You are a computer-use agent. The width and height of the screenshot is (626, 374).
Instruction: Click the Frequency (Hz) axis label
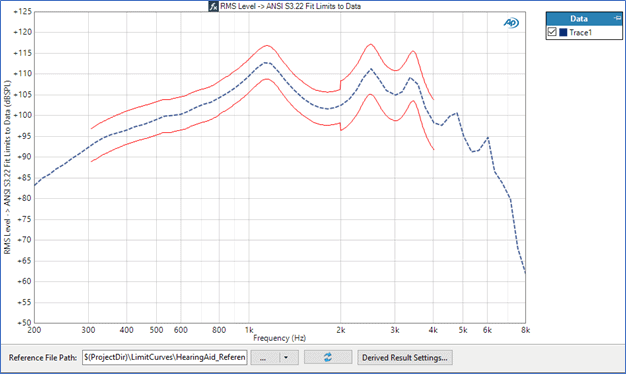click(279, 338)
